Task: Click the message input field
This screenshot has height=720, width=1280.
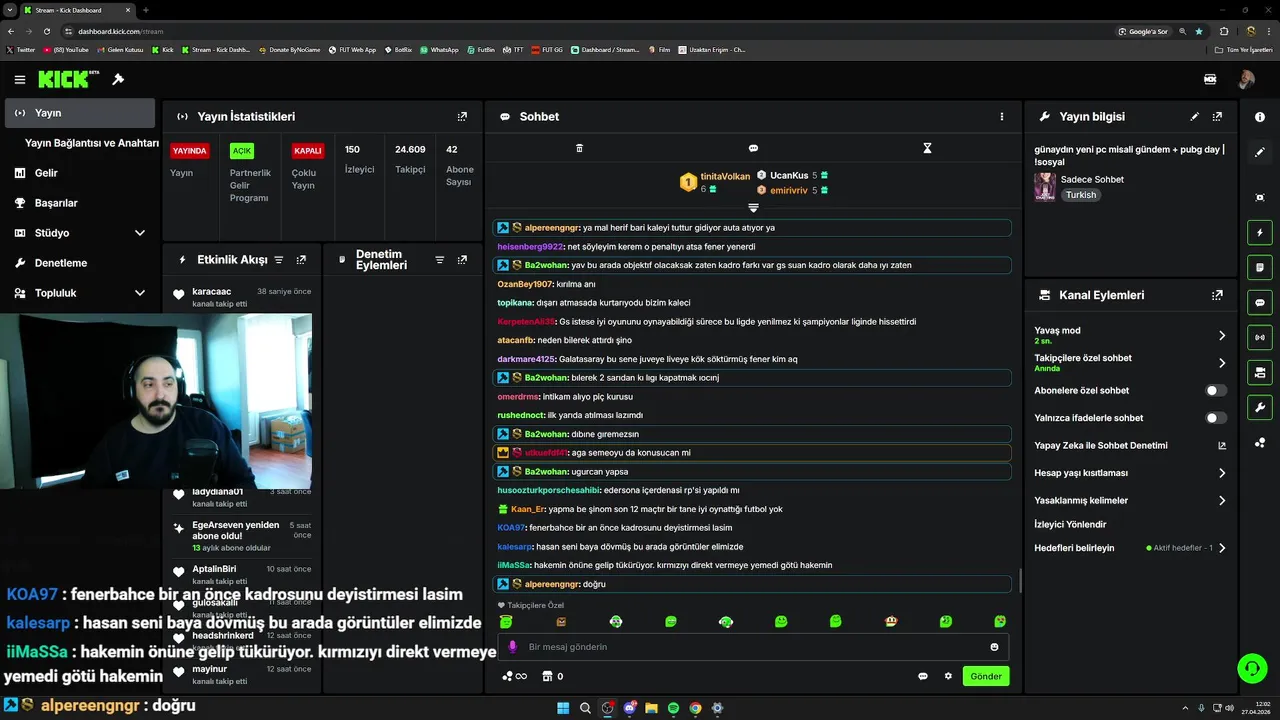Action: pos(754,647)
